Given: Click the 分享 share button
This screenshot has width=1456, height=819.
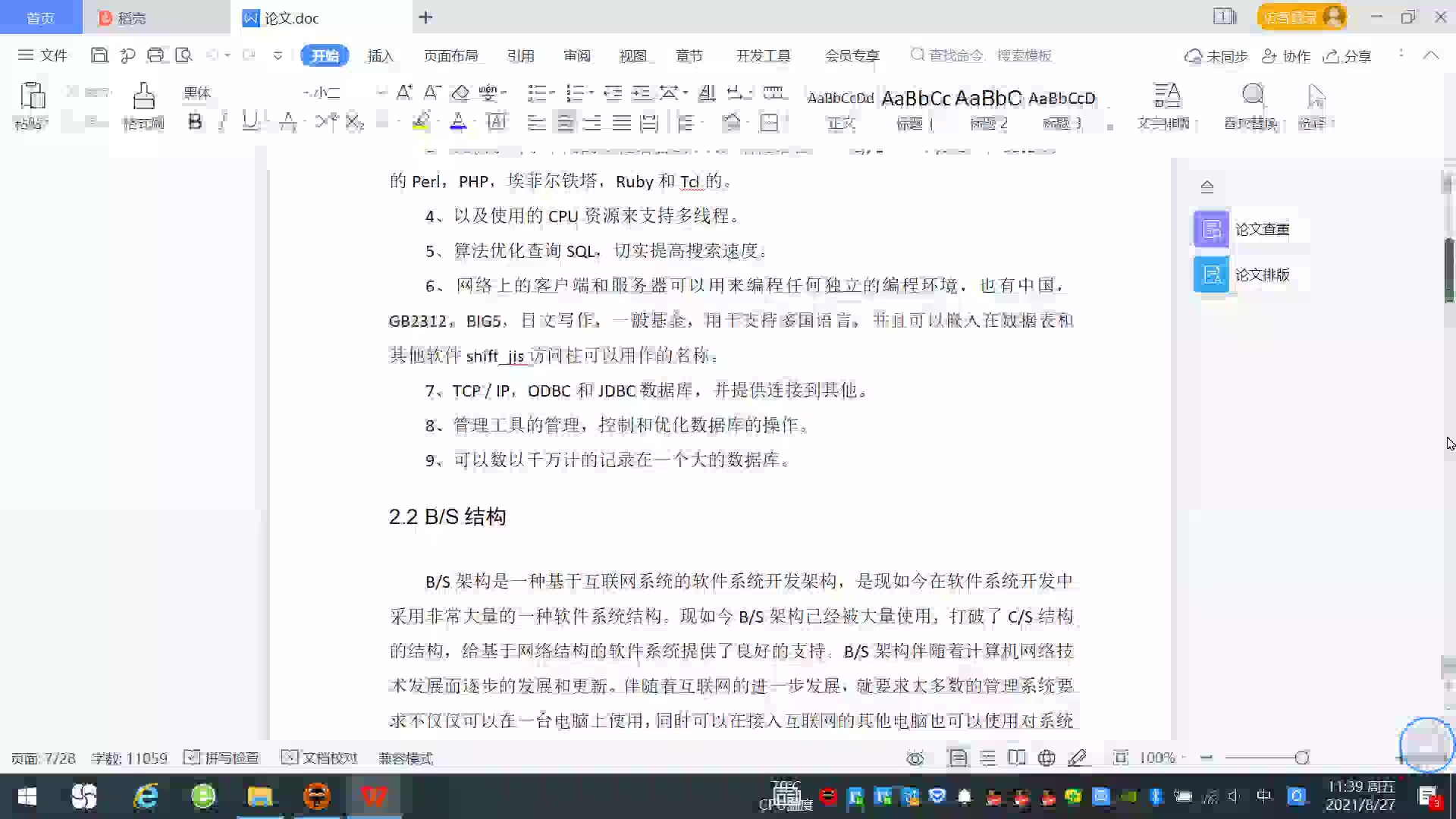Looking at the screenshot, I should coord(1348,56).
